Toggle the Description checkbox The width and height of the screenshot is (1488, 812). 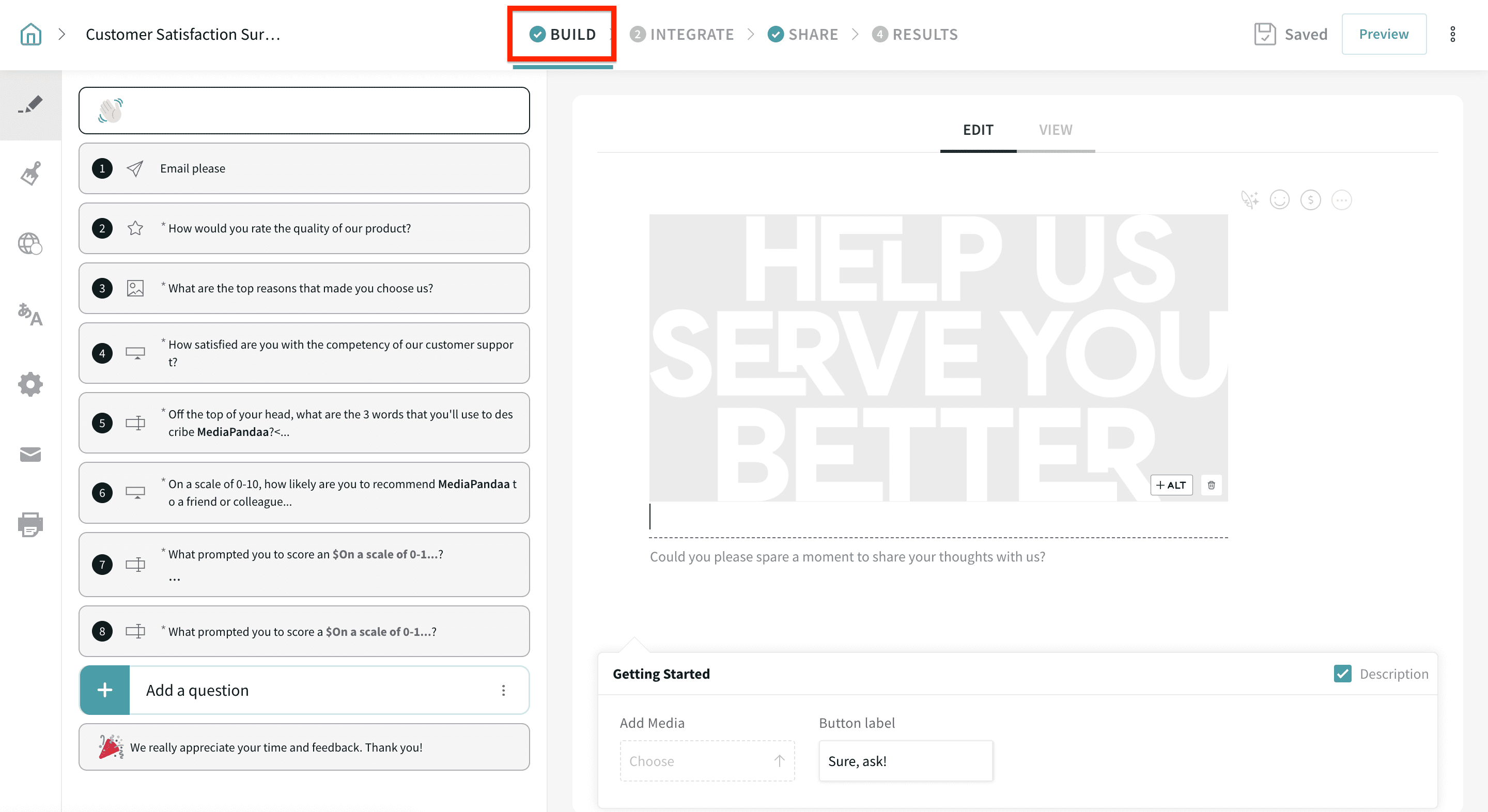[x=1342, y=674]
